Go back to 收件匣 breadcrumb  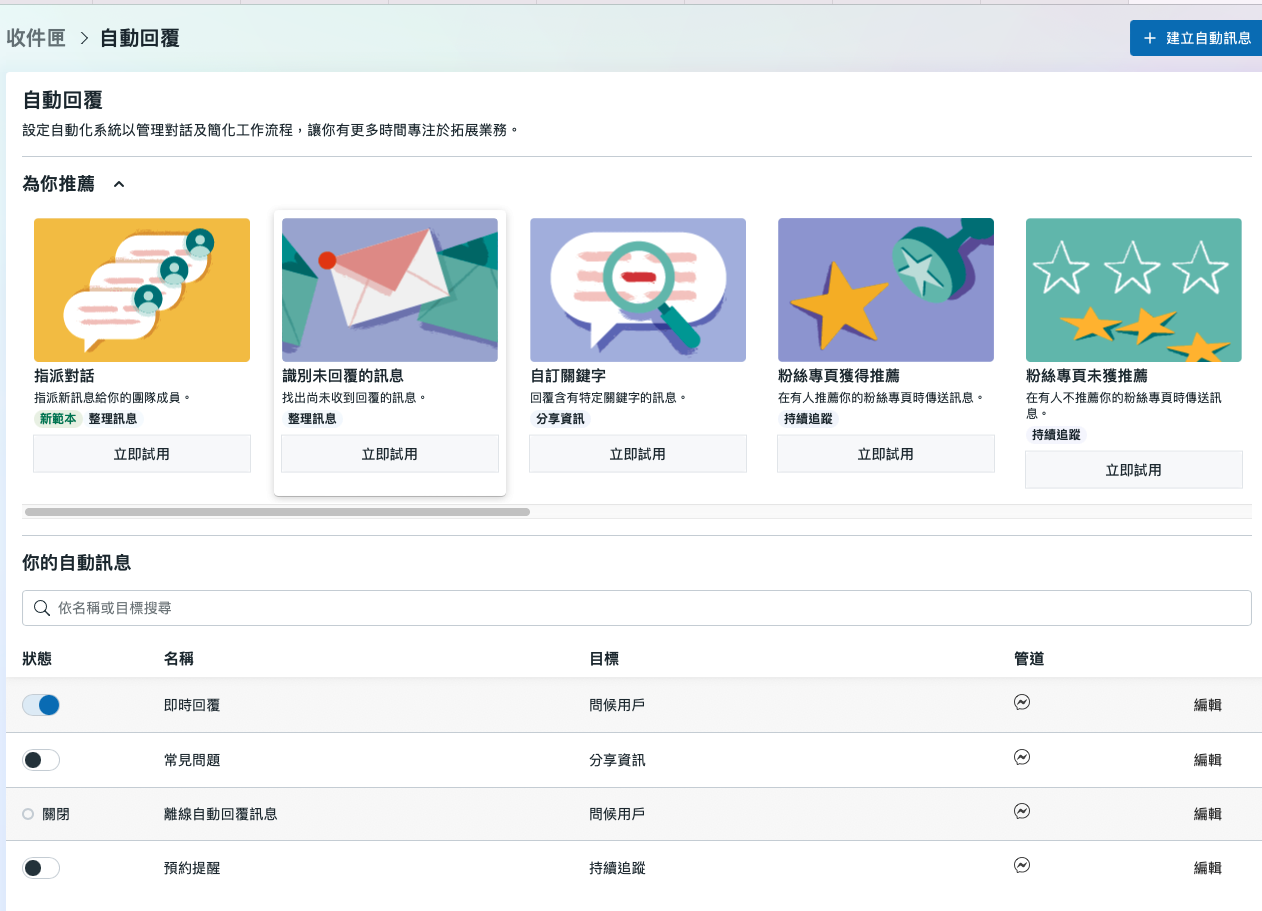pos(36,38)
